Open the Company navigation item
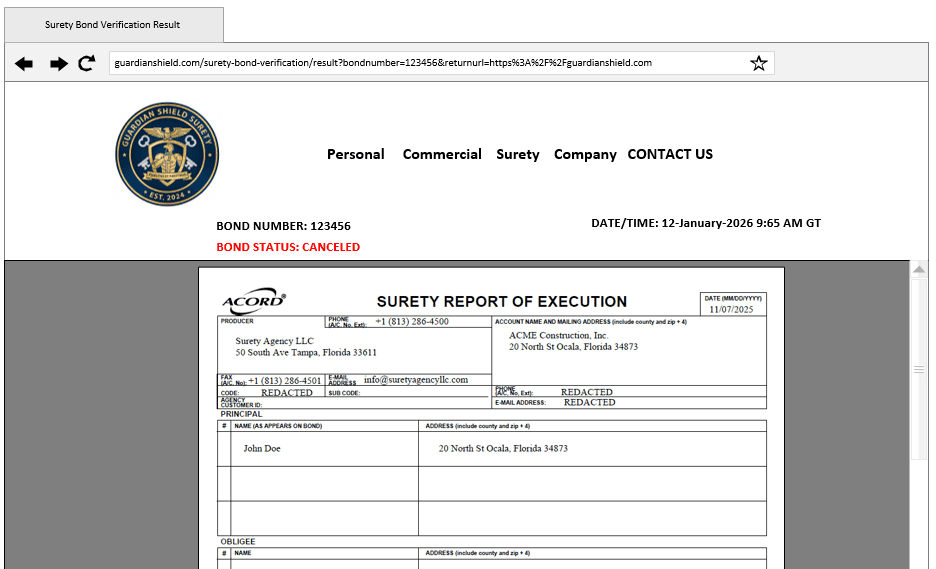The width and height of the screenshot is (936, 569). (x=585, y=154)
